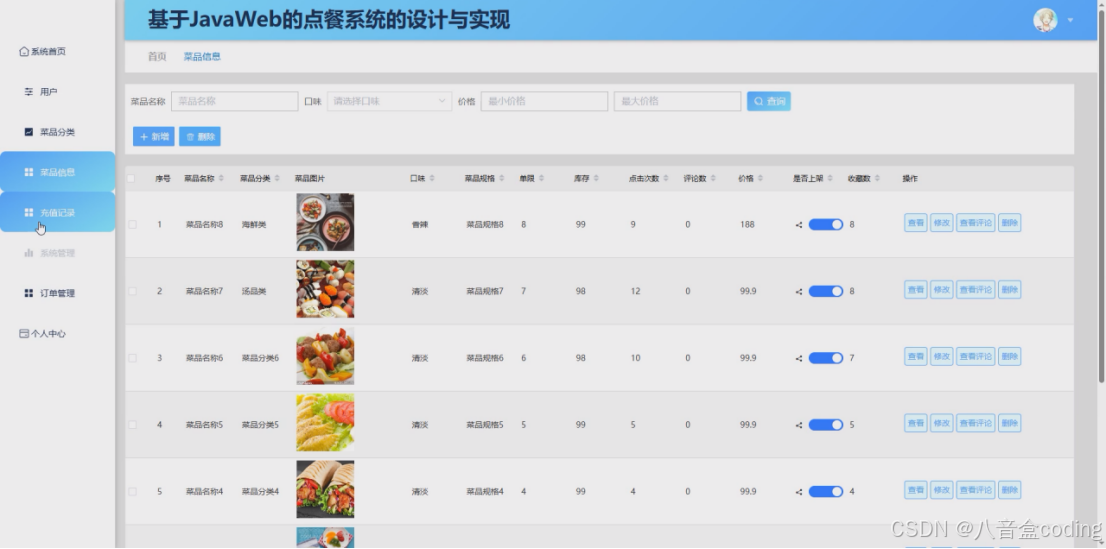Open the 菜品名称5 dish image
Viewport: 1106px width, 549px height.
(325, 423)
